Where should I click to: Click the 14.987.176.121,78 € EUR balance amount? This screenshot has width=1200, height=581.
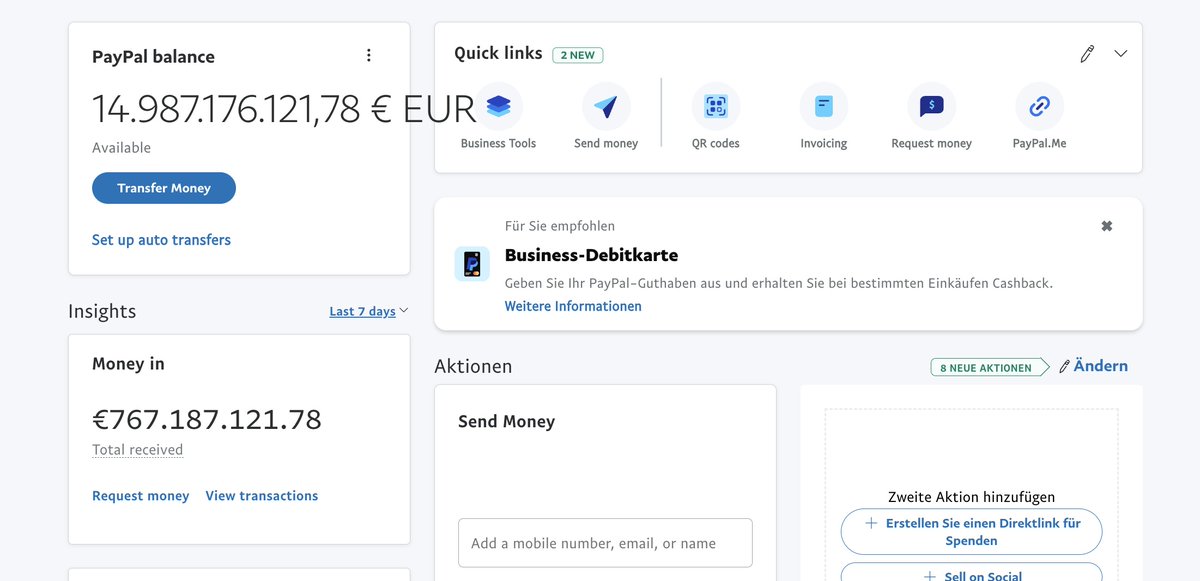coord(284,109)
